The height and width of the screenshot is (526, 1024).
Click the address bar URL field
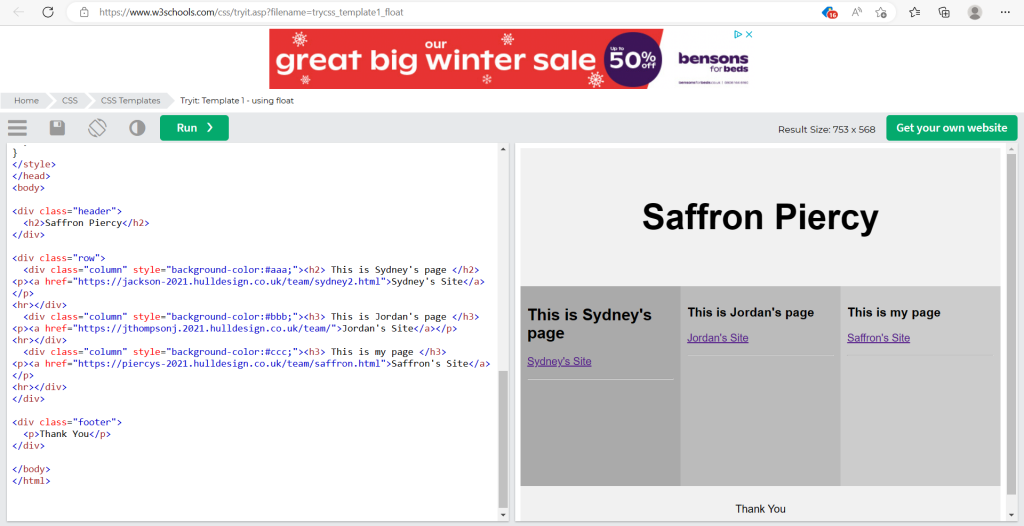coord(400,12)
